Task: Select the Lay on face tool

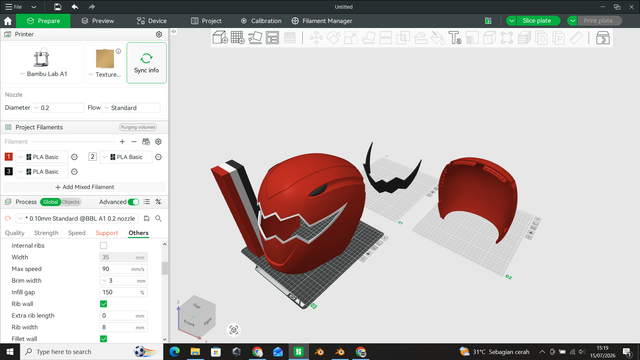Action: click(x=368, y=38)
